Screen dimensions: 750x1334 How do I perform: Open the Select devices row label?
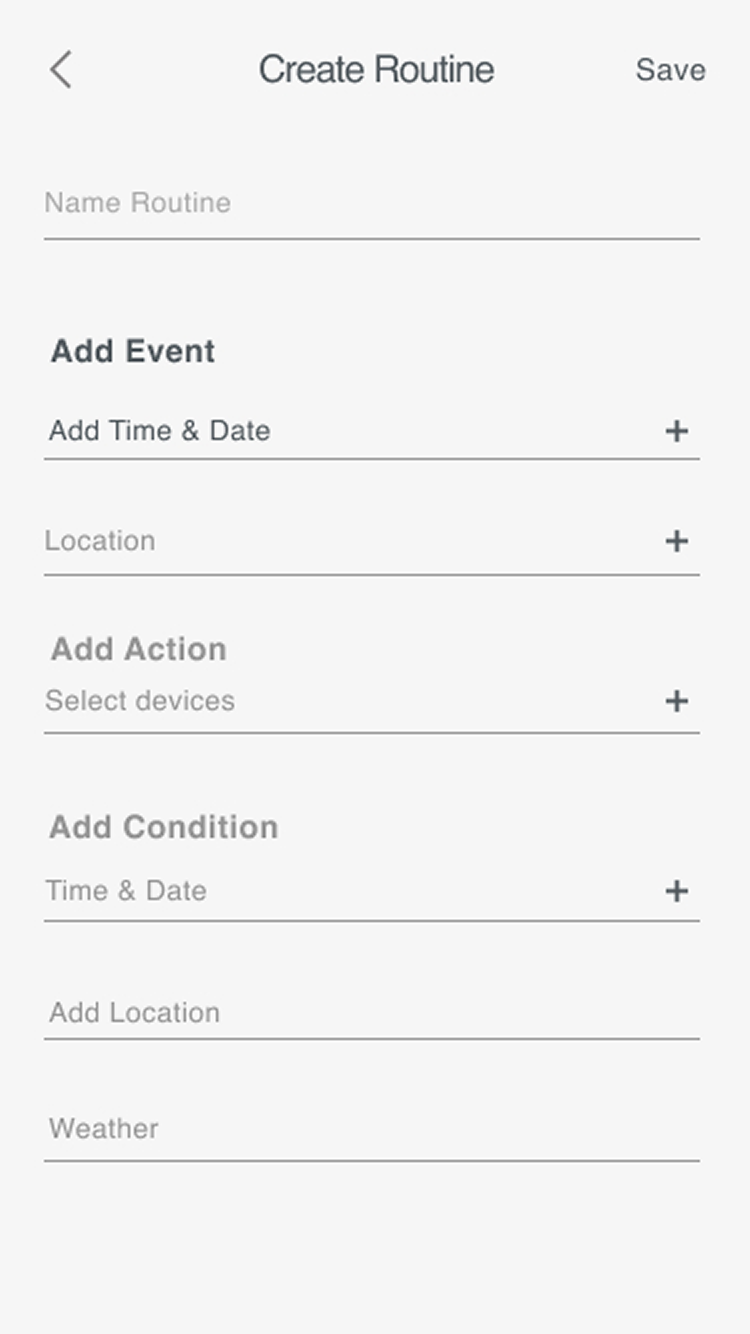(x=140, y=701)
